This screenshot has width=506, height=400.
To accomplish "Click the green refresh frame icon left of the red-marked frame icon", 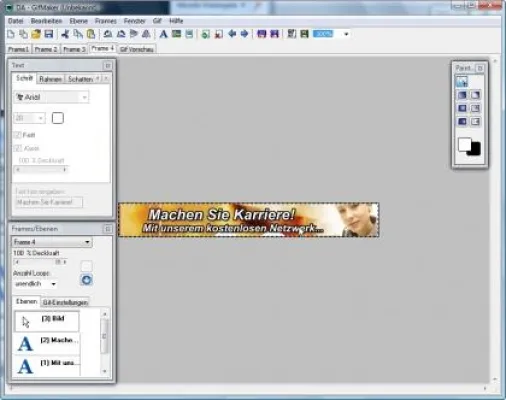I will pos(206,34).
